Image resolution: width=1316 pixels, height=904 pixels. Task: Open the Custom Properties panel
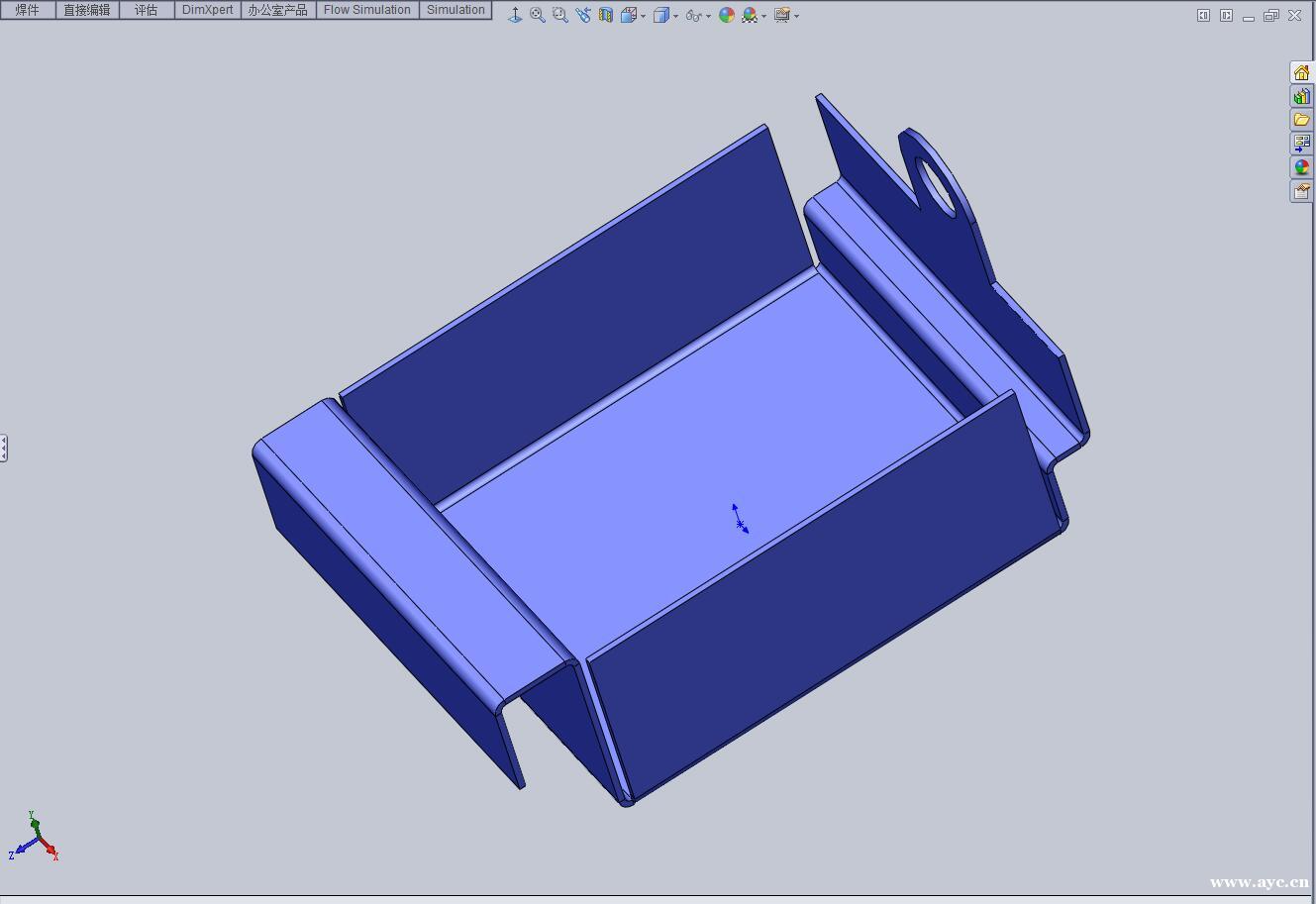tap(1301, 190)
